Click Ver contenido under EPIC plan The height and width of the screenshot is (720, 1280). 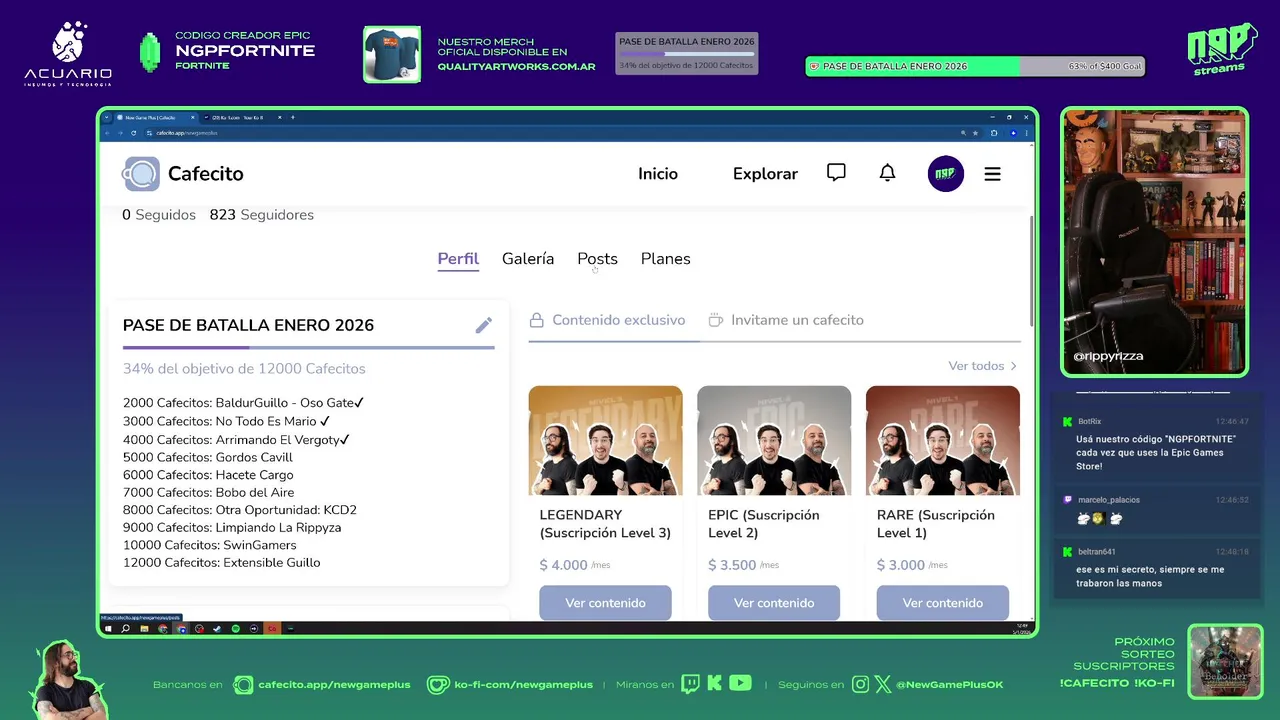pos(774,603)
